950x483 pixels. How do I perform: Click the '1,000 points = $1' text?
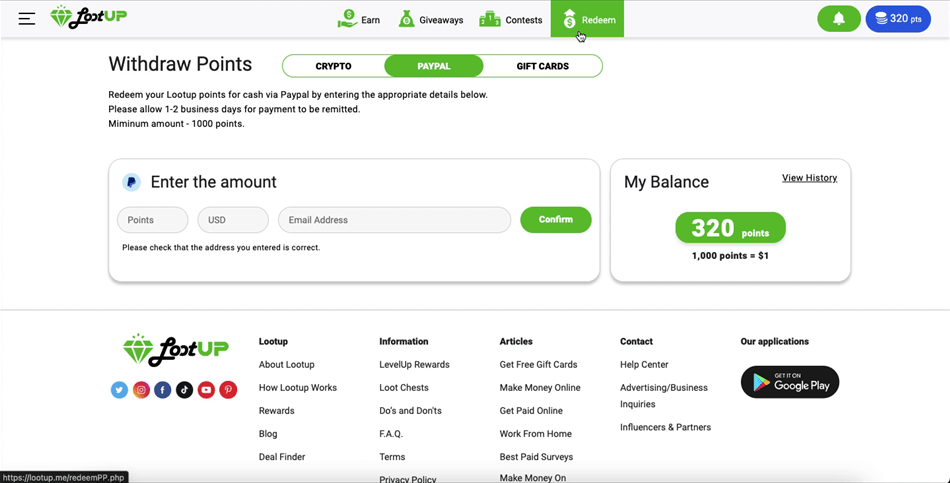[x=730, y=256]
